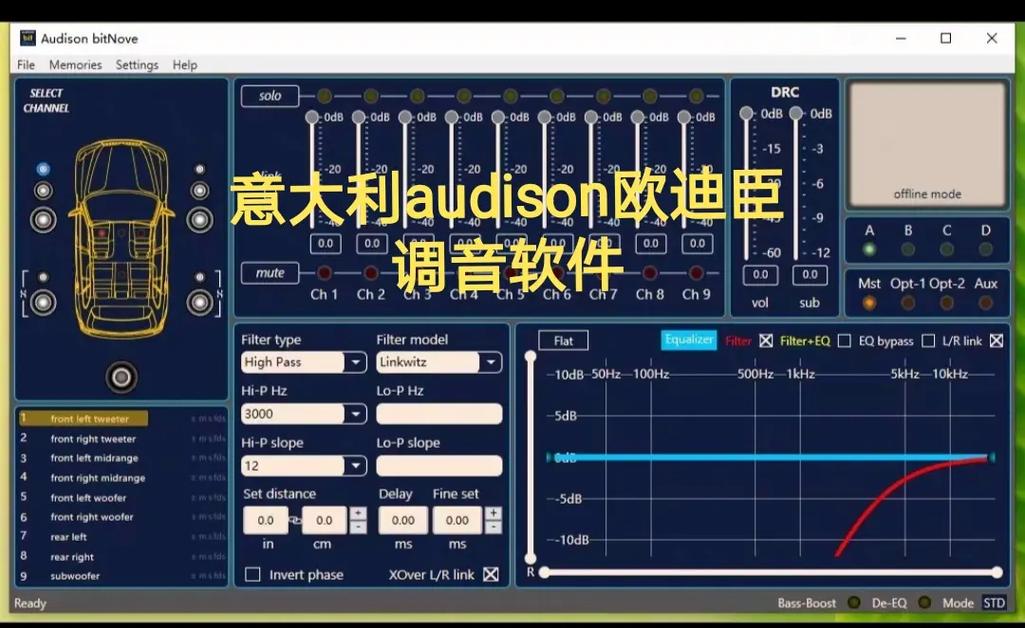Screen dimensions: 1025x628
Task: Click the solo button
Action: [x=270, y=96]
